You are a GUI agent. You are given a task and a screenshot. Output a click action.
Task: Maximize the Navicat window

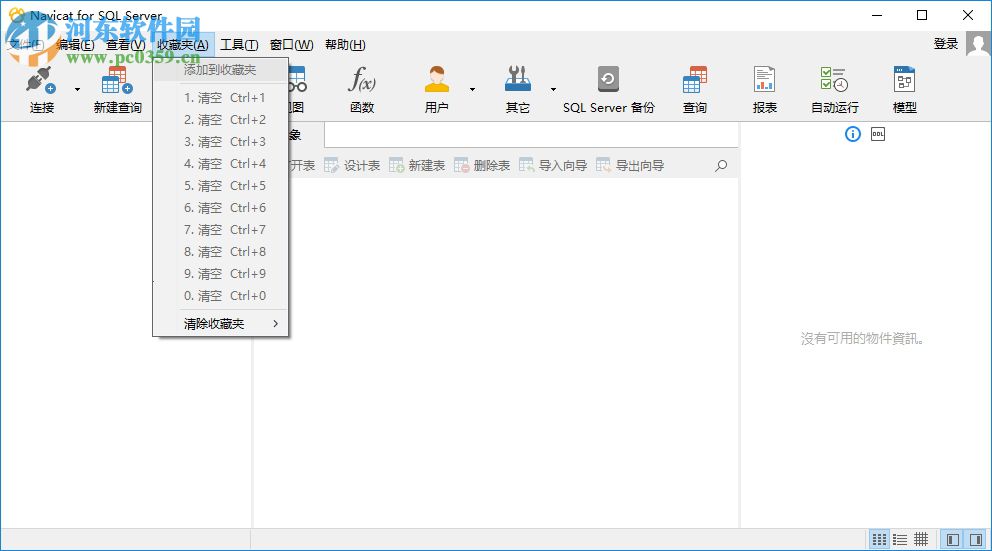pos(922,15)
